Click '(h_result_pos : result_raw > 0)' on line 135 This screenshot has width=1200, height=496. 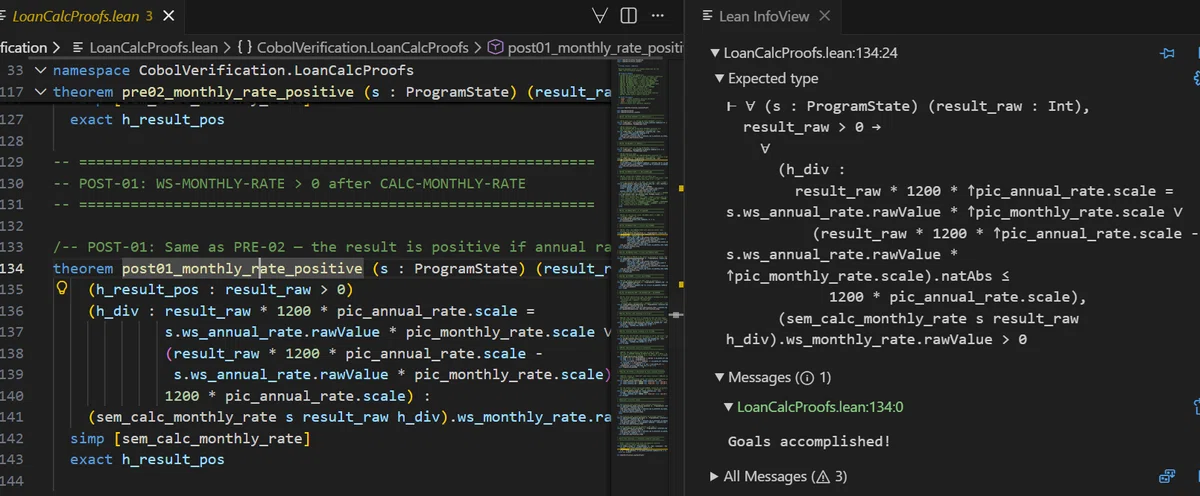(x=220, y=289)
